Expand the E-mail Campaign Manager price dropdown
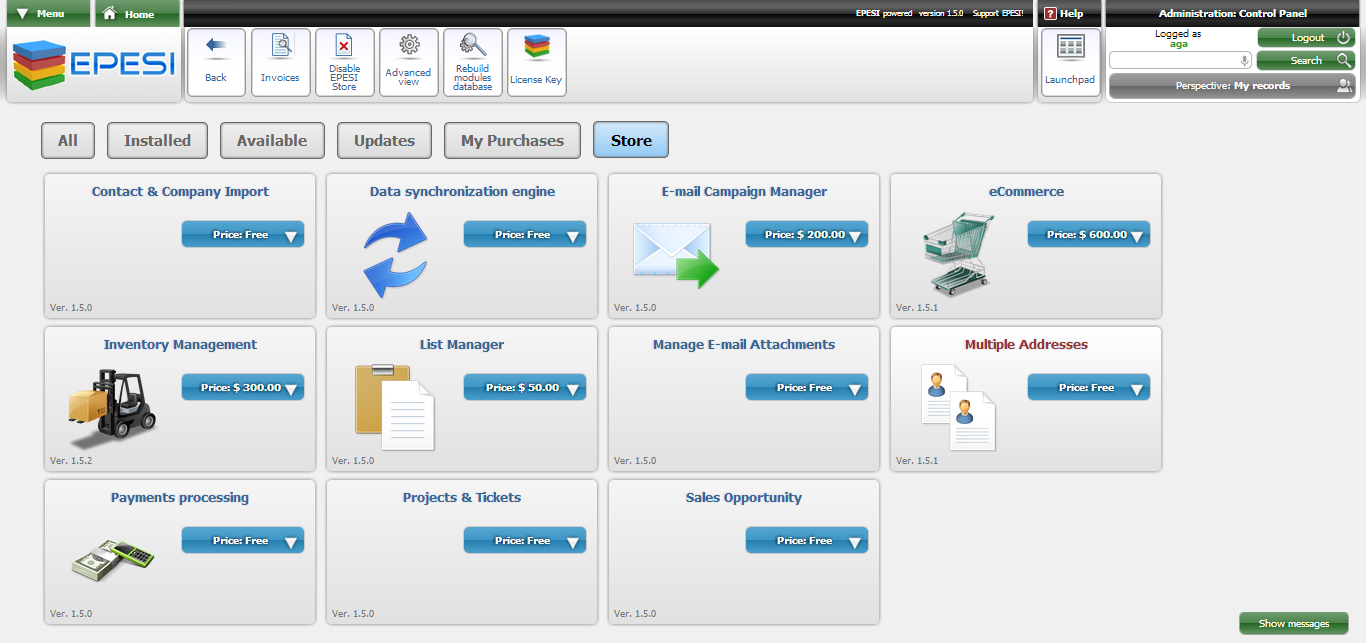Image resolution: width=1366 pixels, height=643 pixels. (806, 235)
